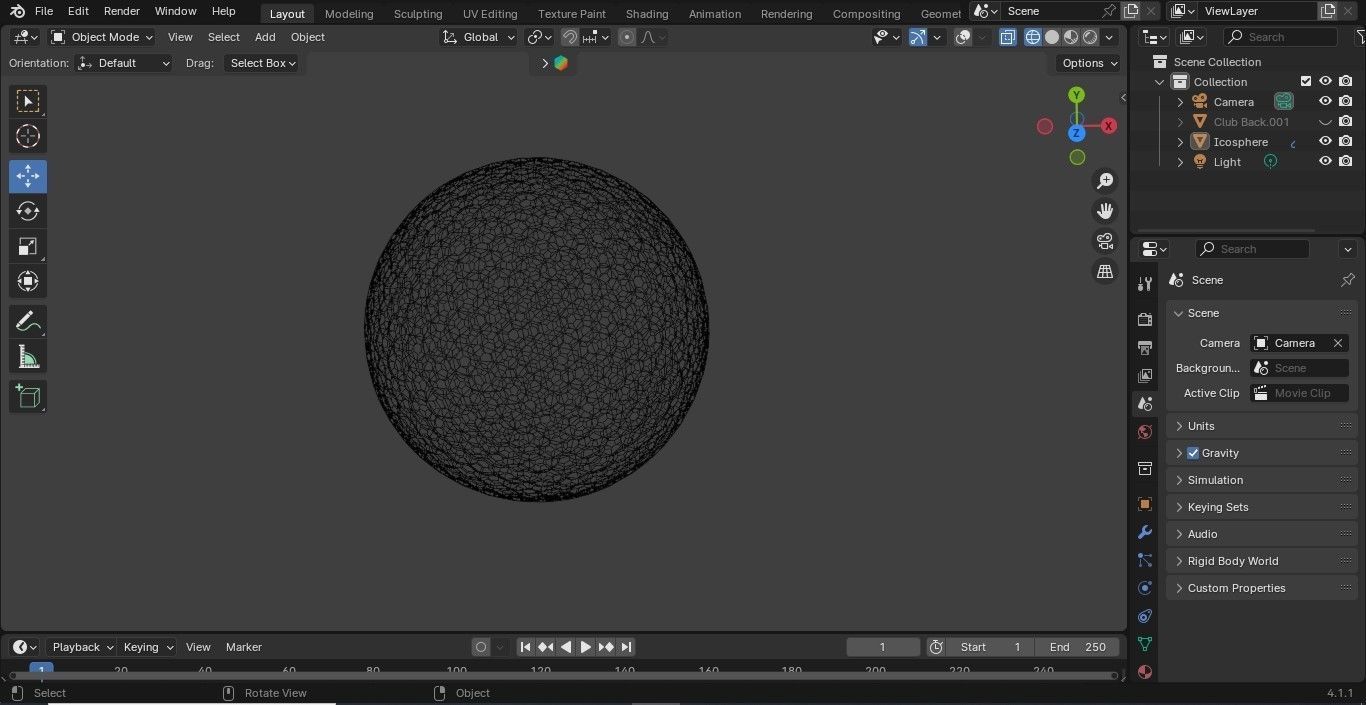Open the Object properties tab

[1145, 504]
